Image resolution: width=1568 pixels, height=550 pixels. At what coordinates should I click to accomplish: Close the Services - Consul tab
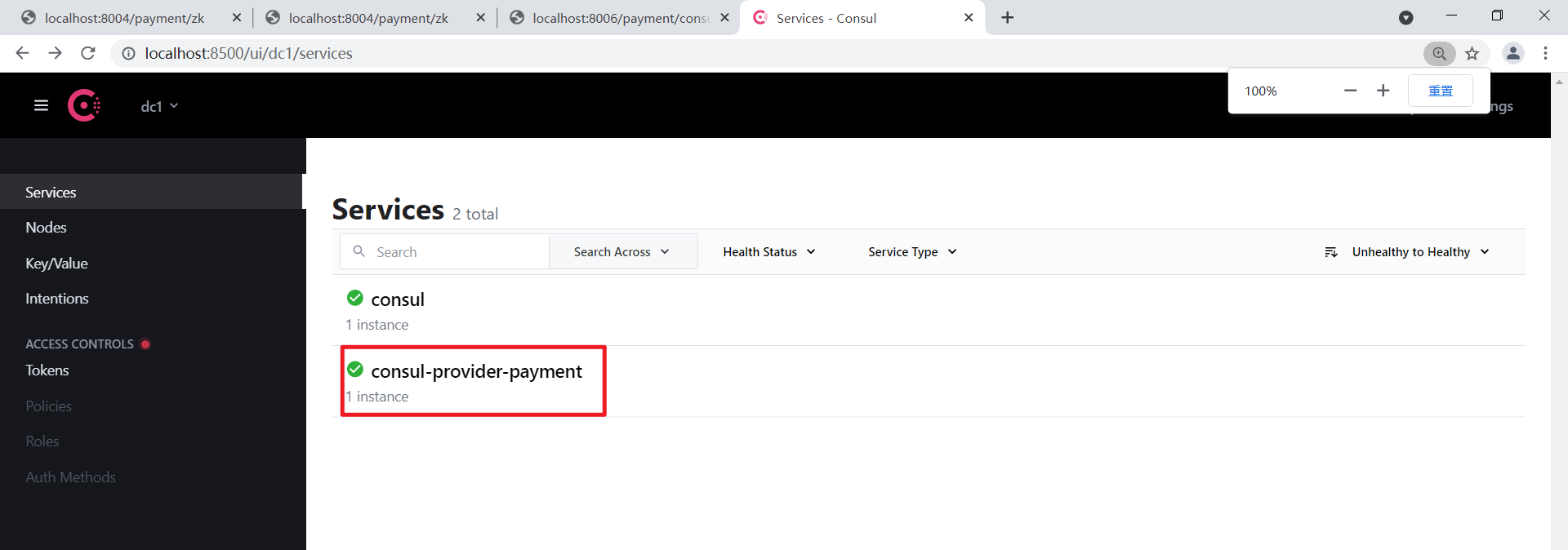pyautogui.click(x=969, y=17)
